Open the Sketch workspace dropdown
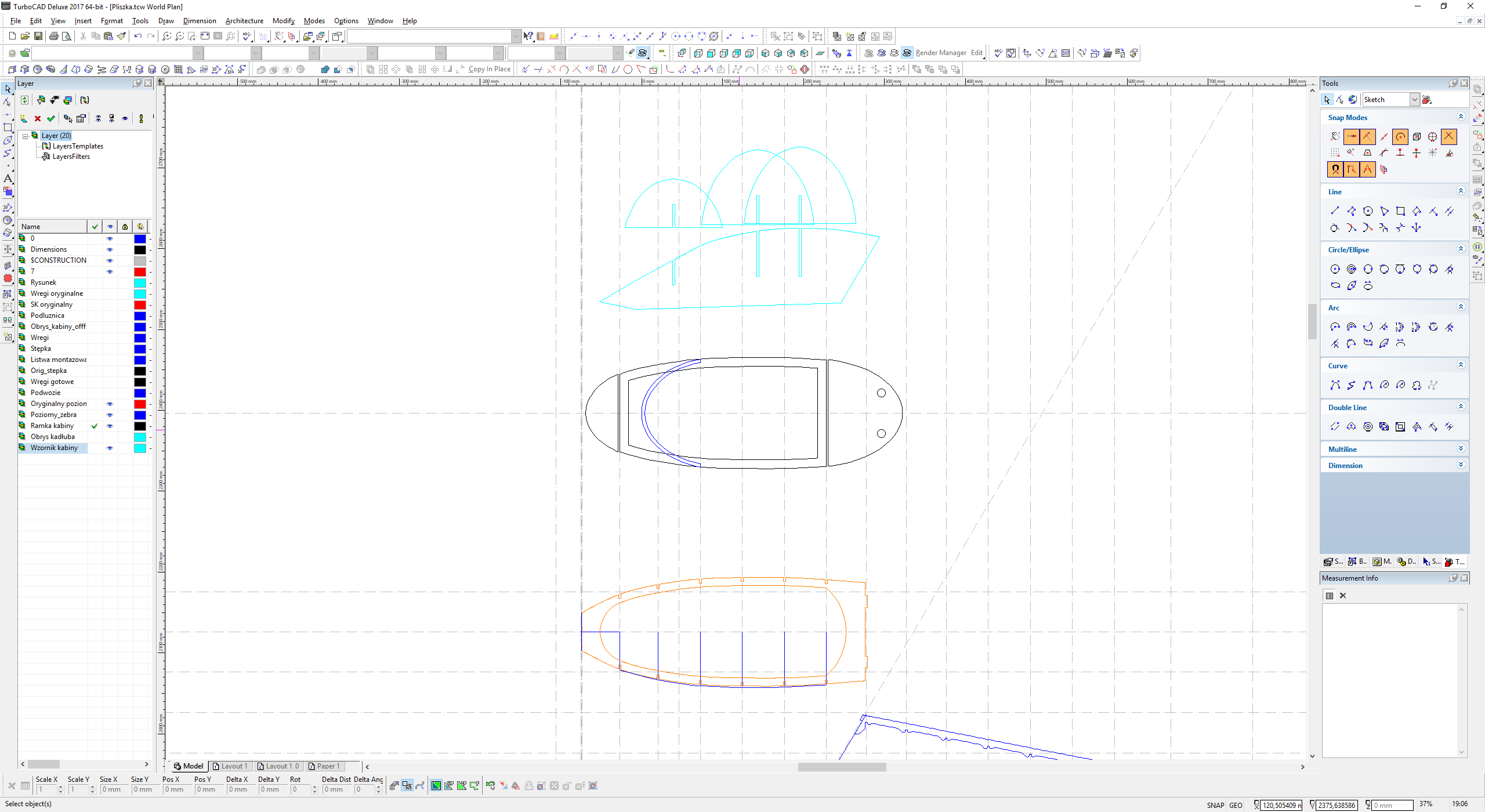Viewport: 1485px width, 812px height. point(1414,100)
